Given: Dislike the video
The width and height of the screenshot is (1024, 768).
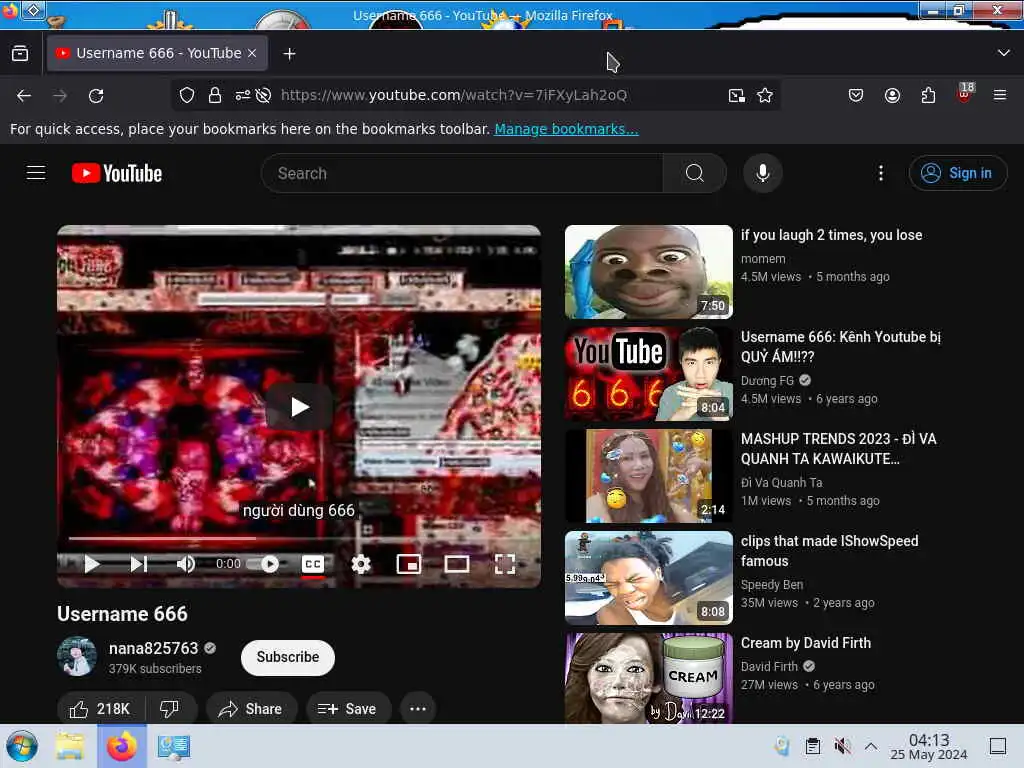Looking at the screenshot, I should tap(170, 709).
